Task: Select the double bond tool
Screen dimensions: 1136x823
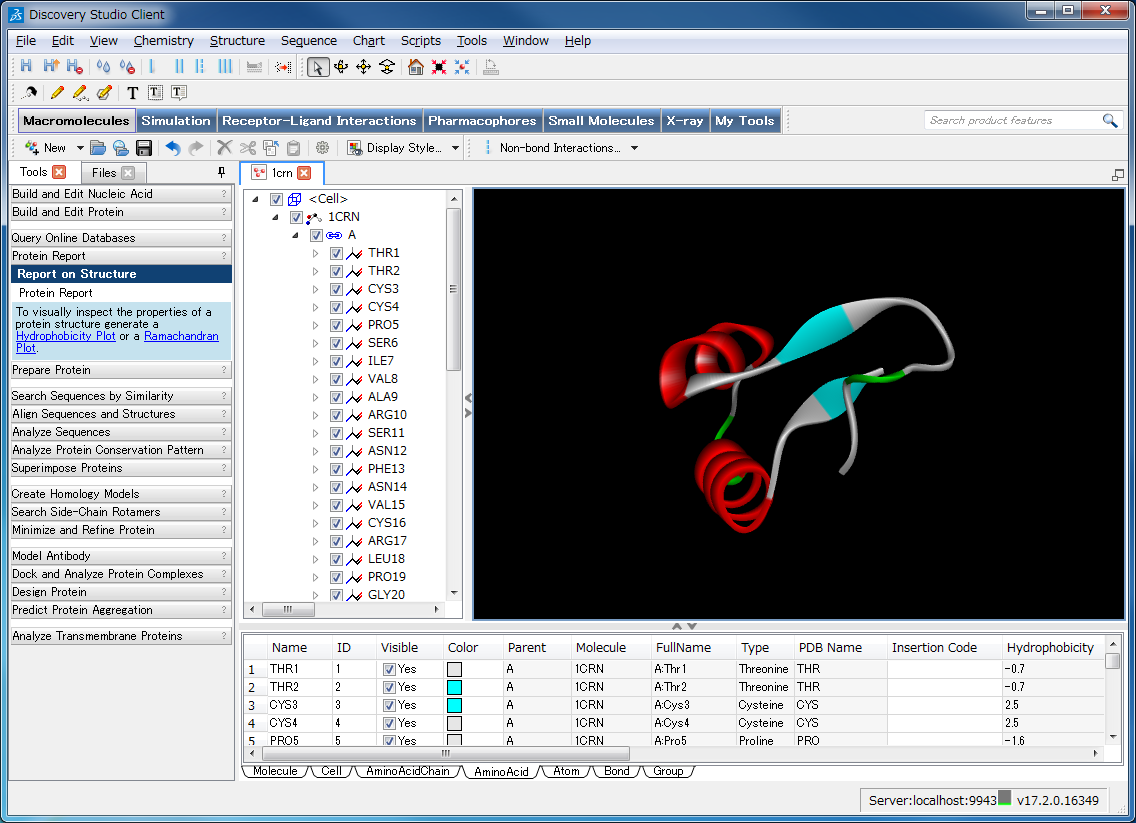Action: [x=179, y=67]
